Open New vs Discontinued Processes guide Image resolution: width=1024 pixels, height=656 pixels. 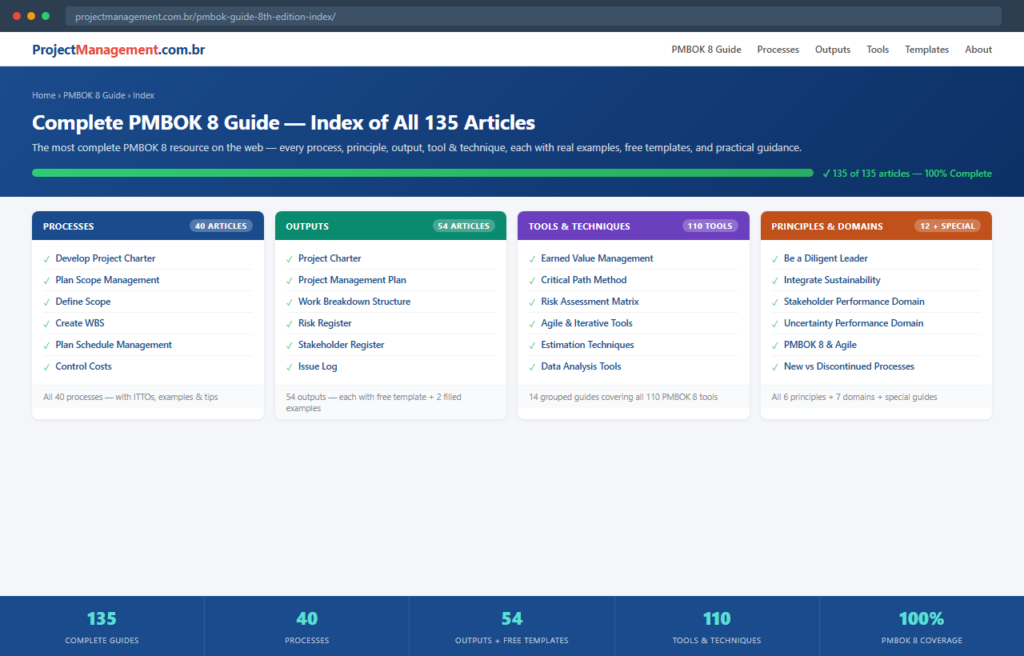(x=848, y=367)
